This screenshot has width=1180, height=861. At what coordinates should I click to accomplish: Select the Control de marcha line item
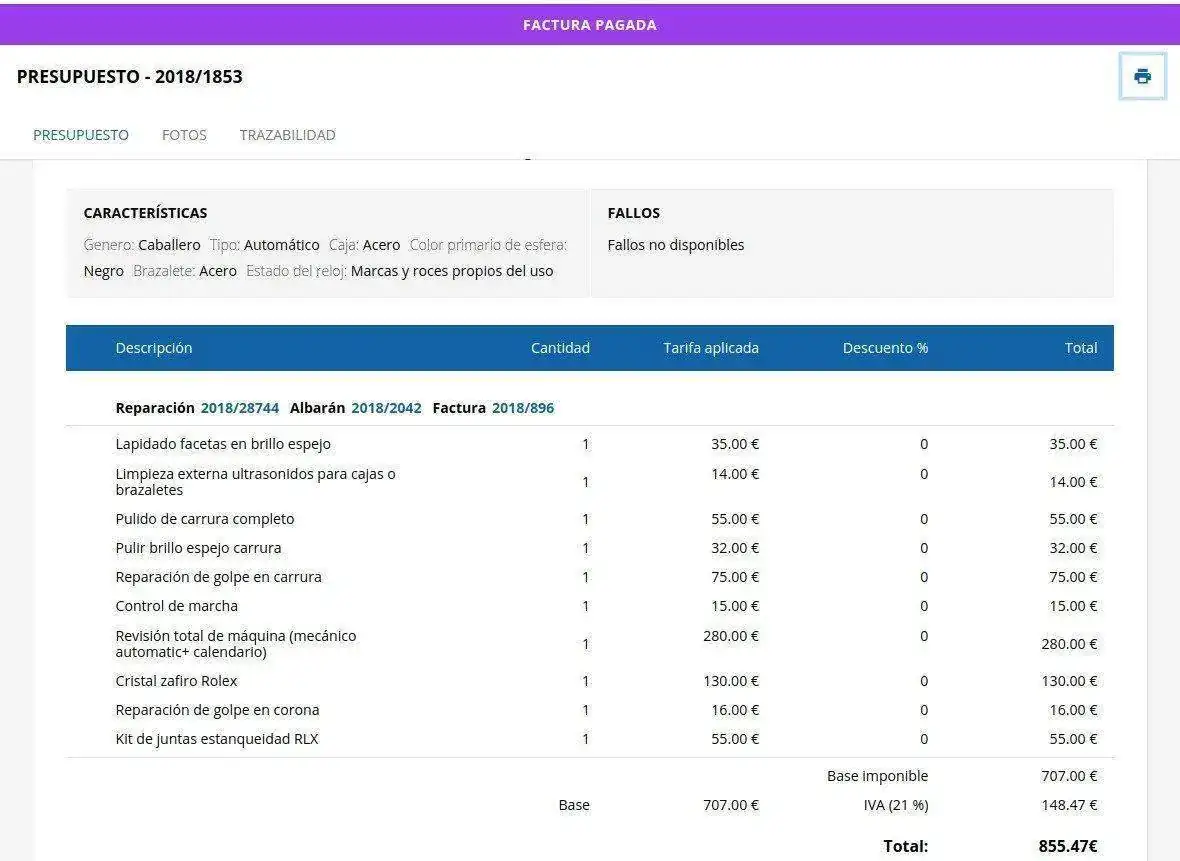point(177,606)
